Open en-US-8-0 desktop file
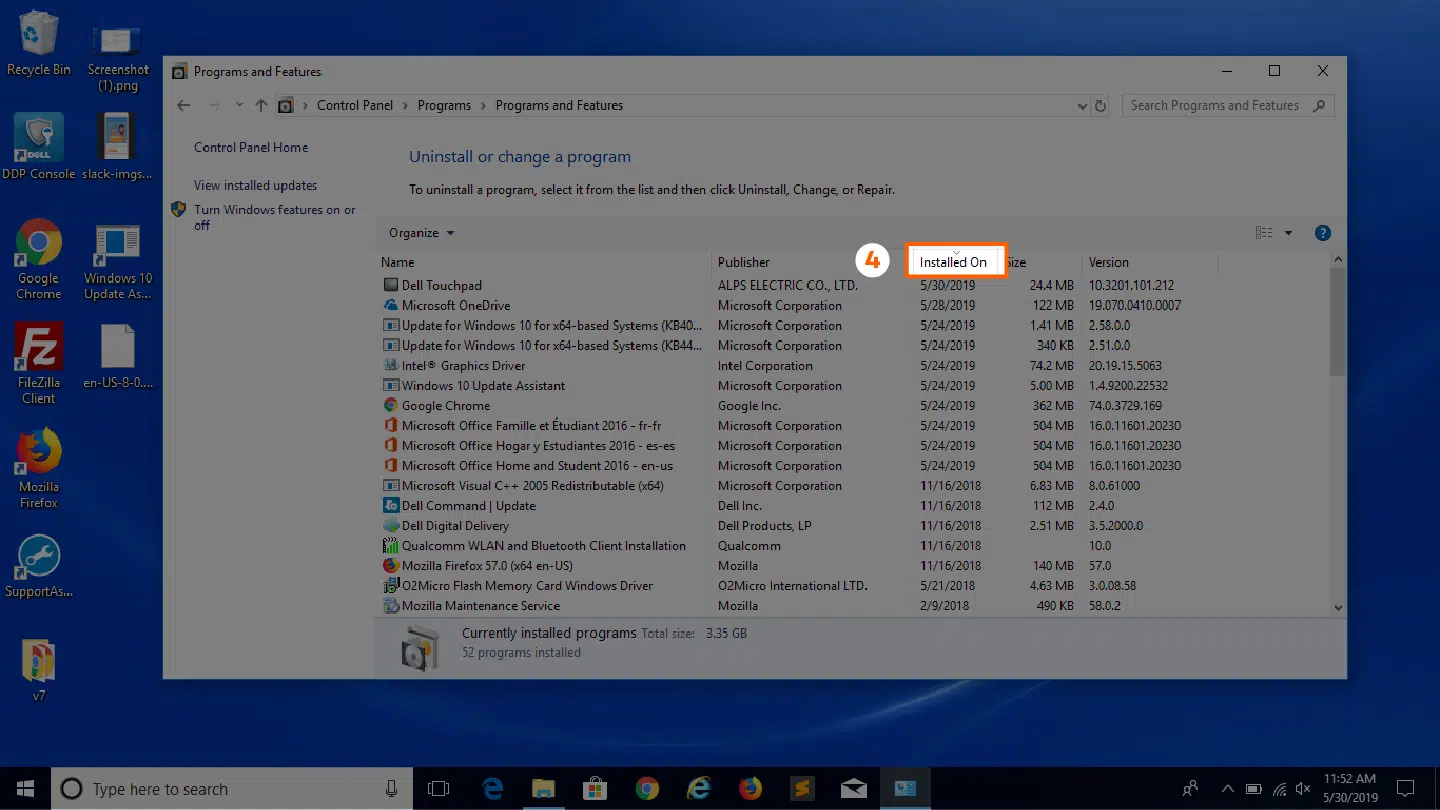The height and width of the screenshot is (810, 1440). click(x=118, y=357)
